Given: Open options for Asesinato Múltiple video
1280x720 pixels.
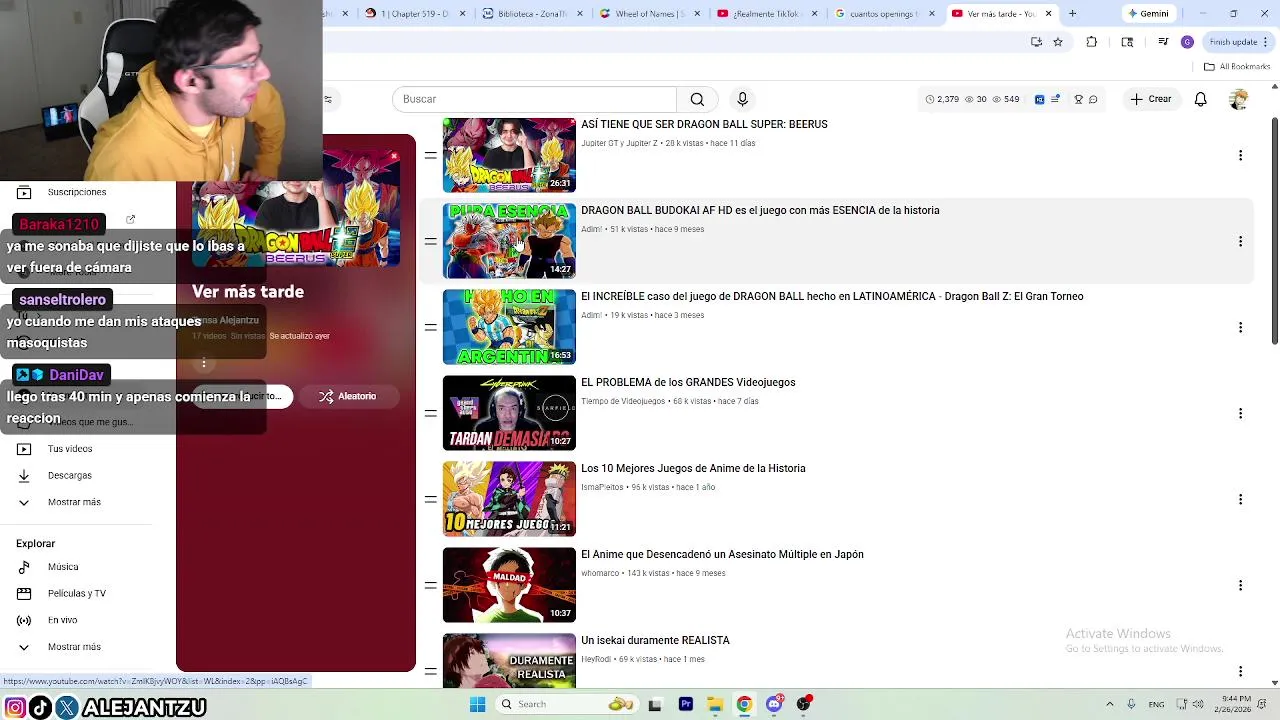Looking at the screenshot, I should point(1240,585).
